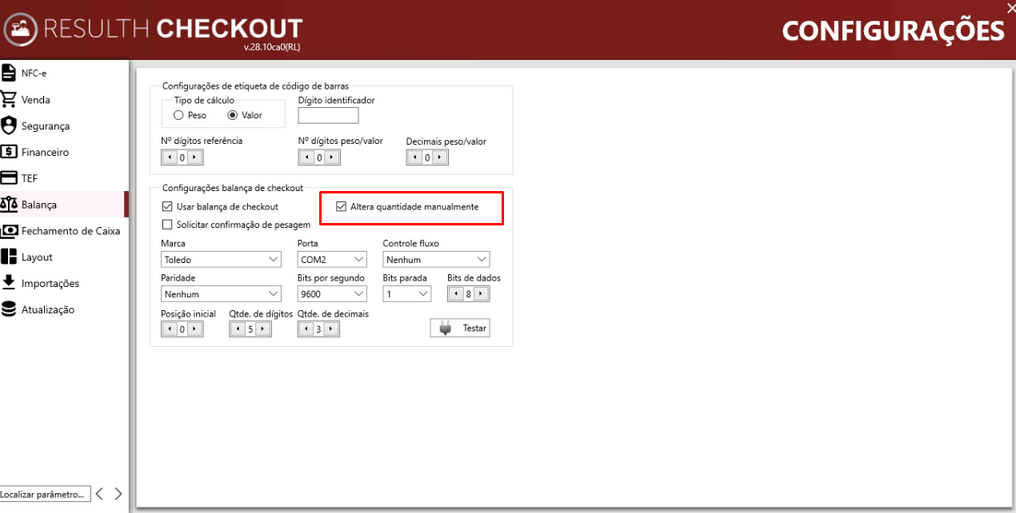Click the Importações download icon
Screen dimensions: 1016x513
tap(8, 282)
